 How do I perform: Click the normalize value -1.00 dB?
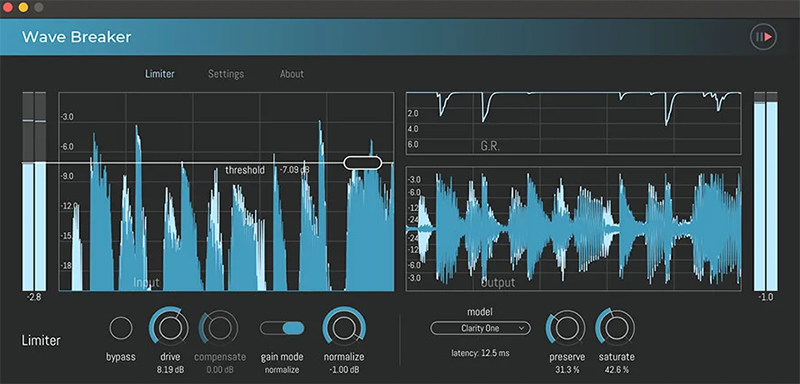pyautogui.click(x=344, y=370)
